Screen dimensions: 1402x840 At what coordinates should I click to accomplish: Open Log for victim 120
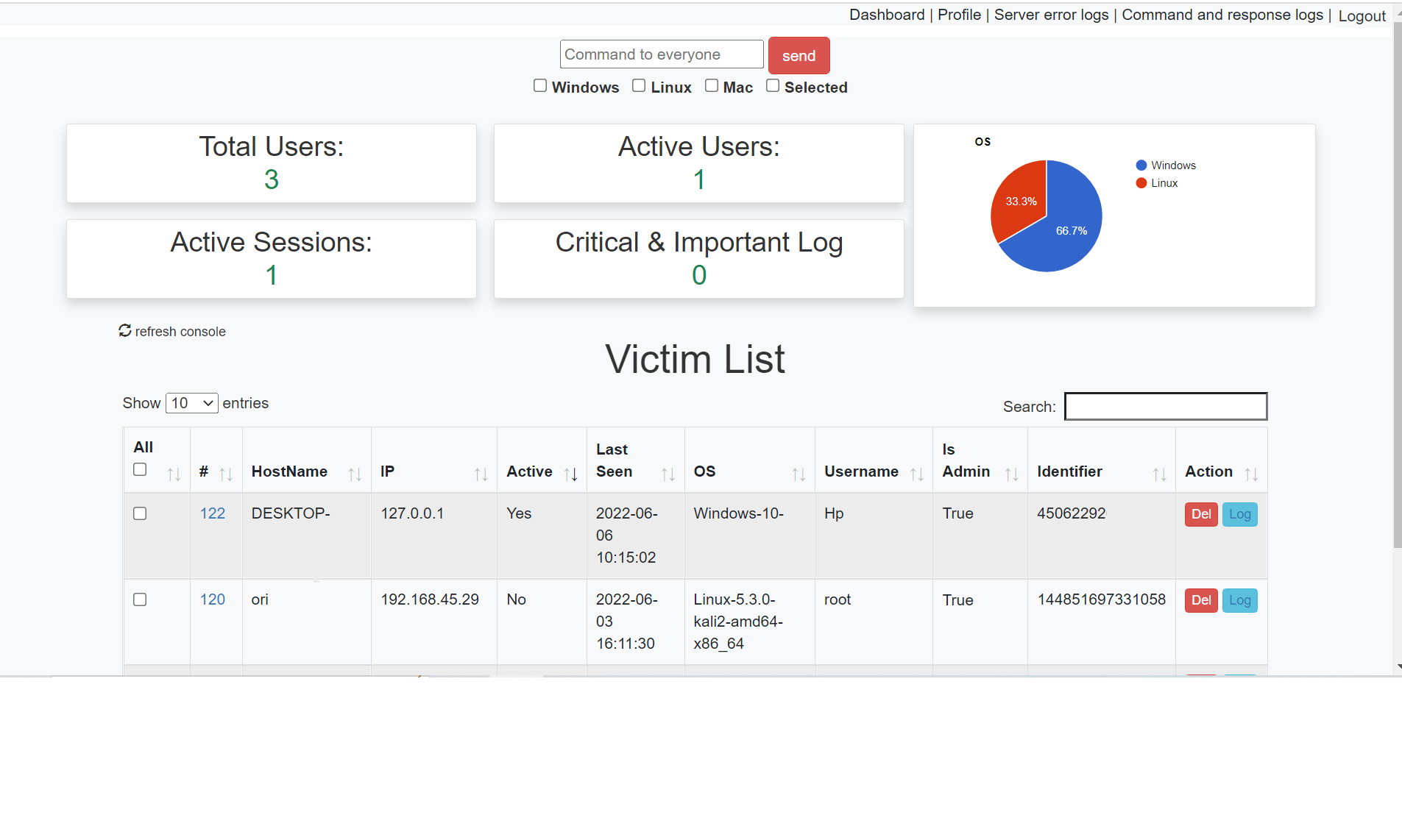[1240, 600]
